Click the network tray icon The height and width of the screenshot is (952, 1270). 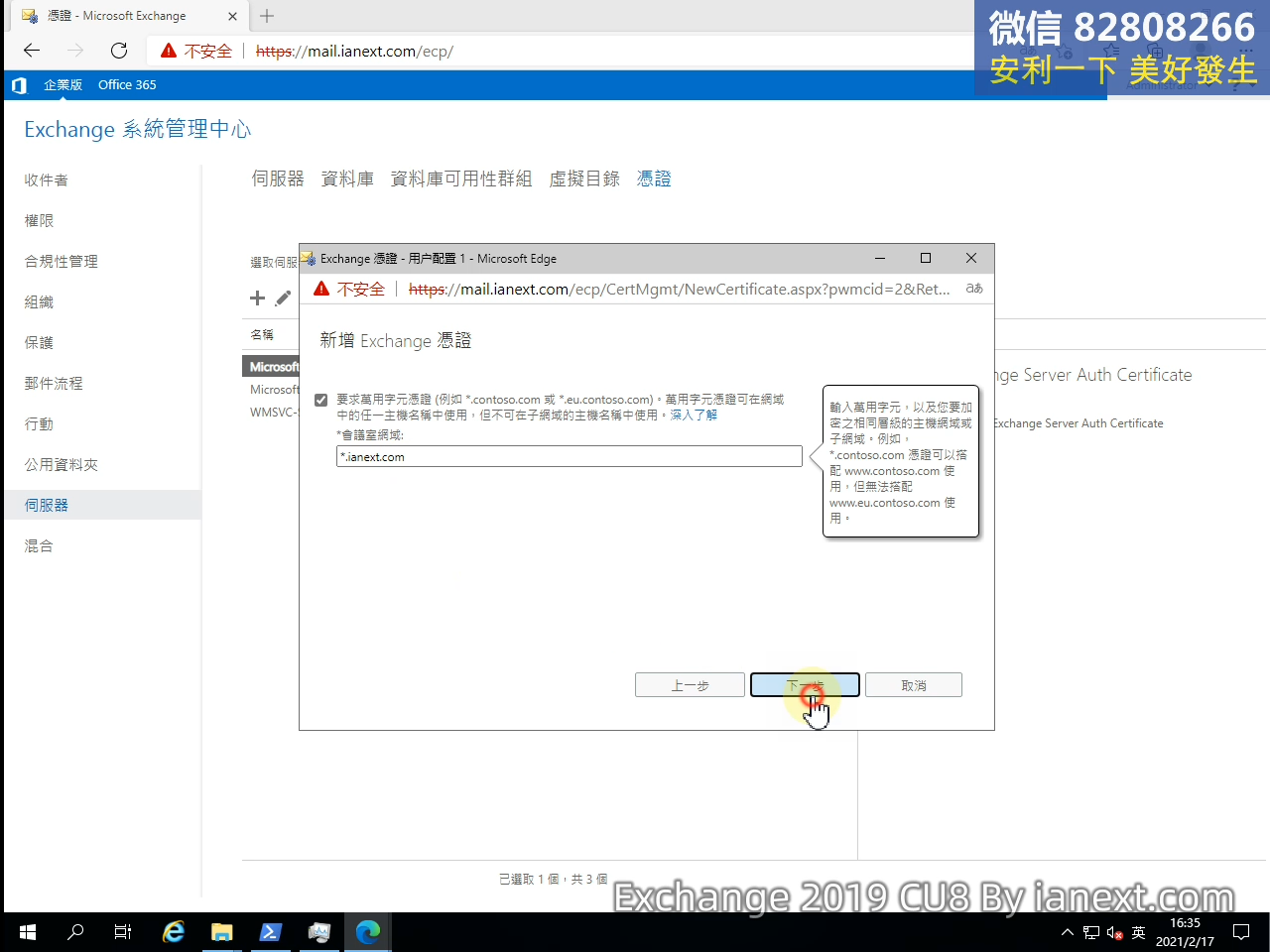[x=1091, y=932]
